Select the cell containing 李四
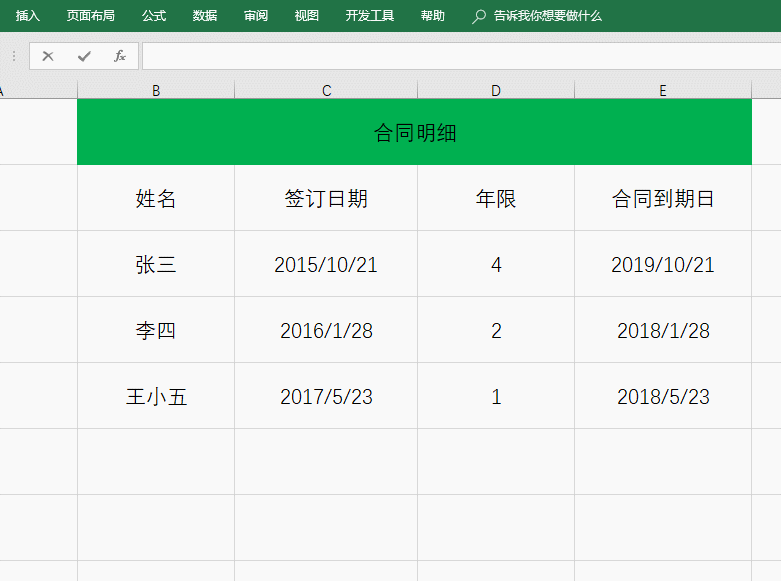This screenshot has height=581, width=781. pyautogui.click(x=156, y=330)
